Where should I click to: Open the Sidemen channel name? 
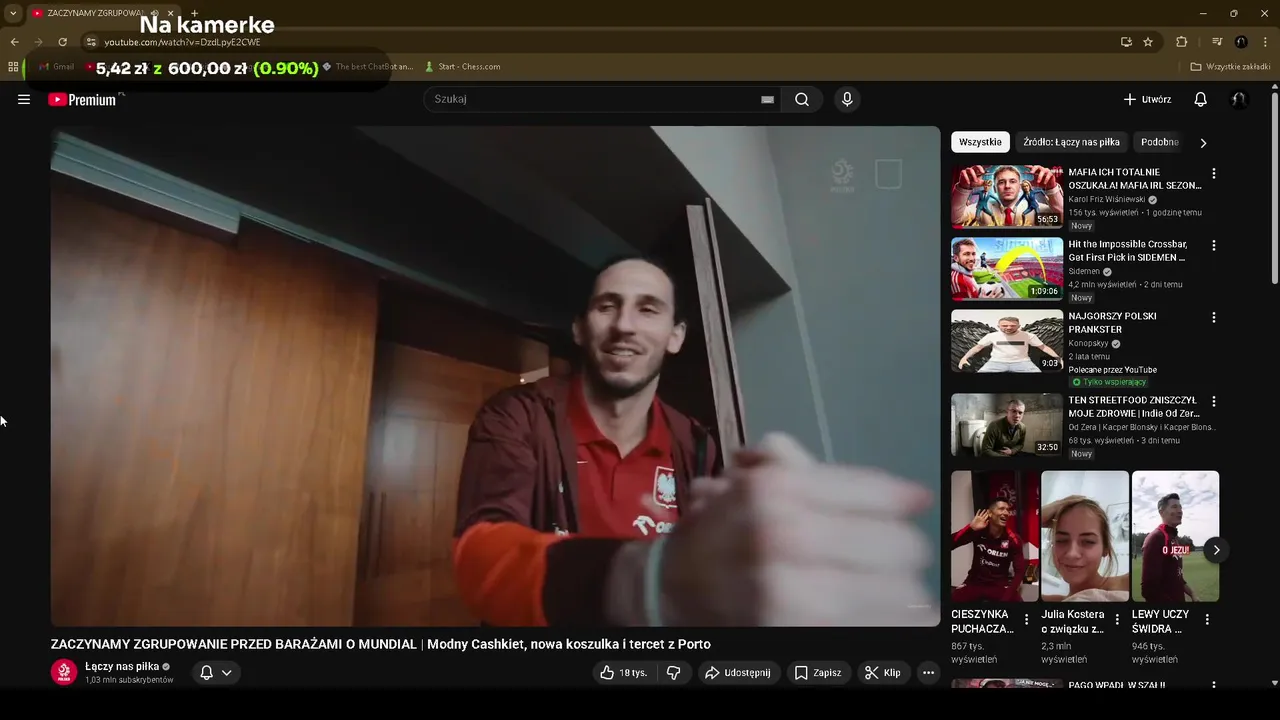point(1084,271)
